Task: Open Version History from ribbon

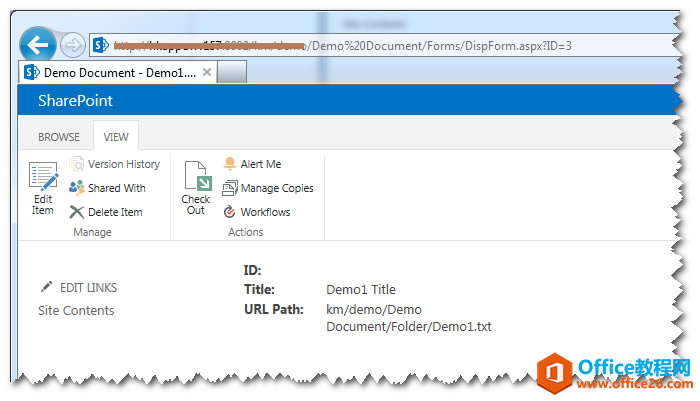Action: (x=76, y=164)
